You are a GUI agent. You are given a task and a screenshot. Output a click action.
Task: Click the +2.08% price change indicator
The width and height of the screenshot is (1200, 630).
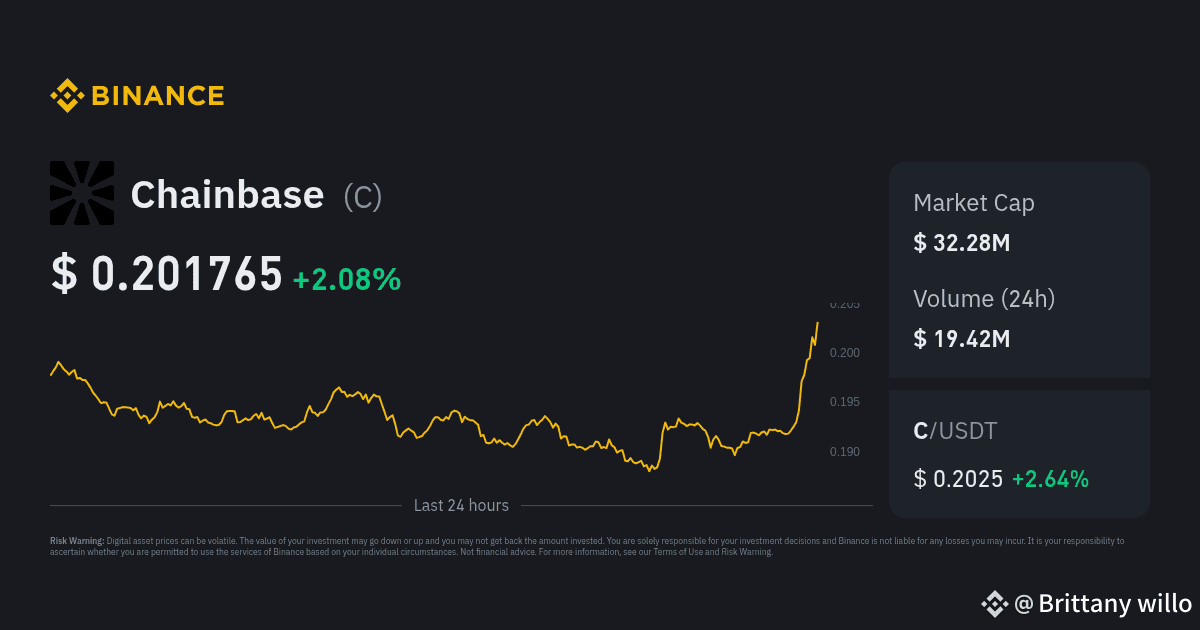tap(347, 280)
